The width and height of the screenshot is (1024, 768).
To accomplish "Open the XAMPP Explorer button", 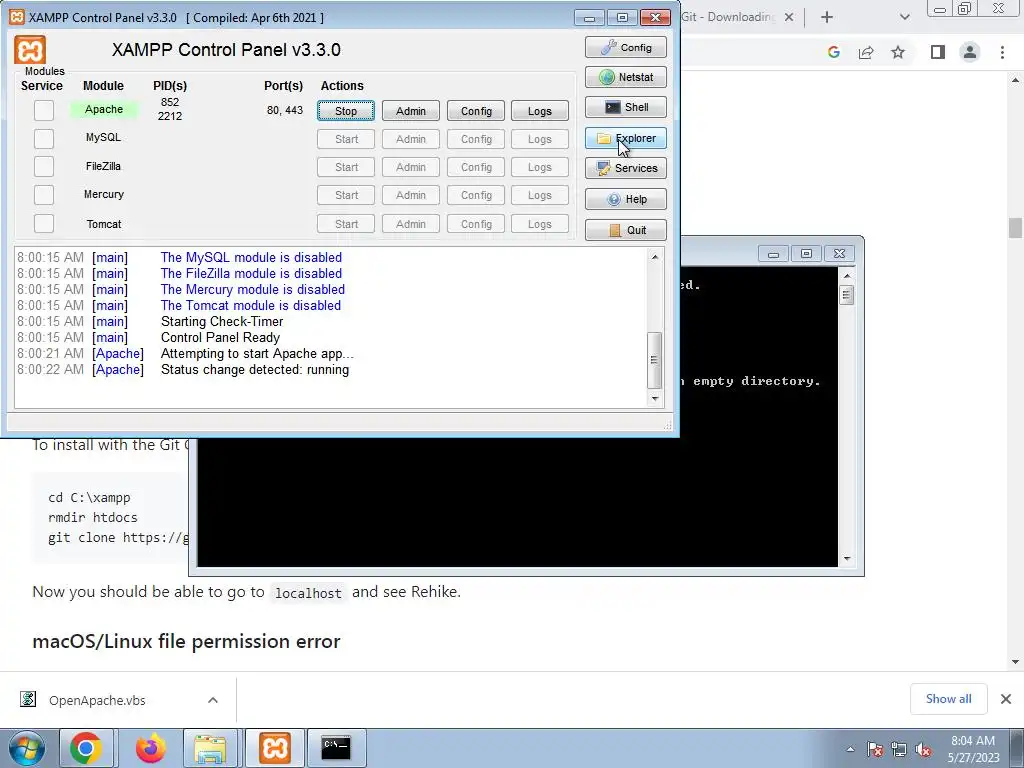I will (x=626, y=138).
